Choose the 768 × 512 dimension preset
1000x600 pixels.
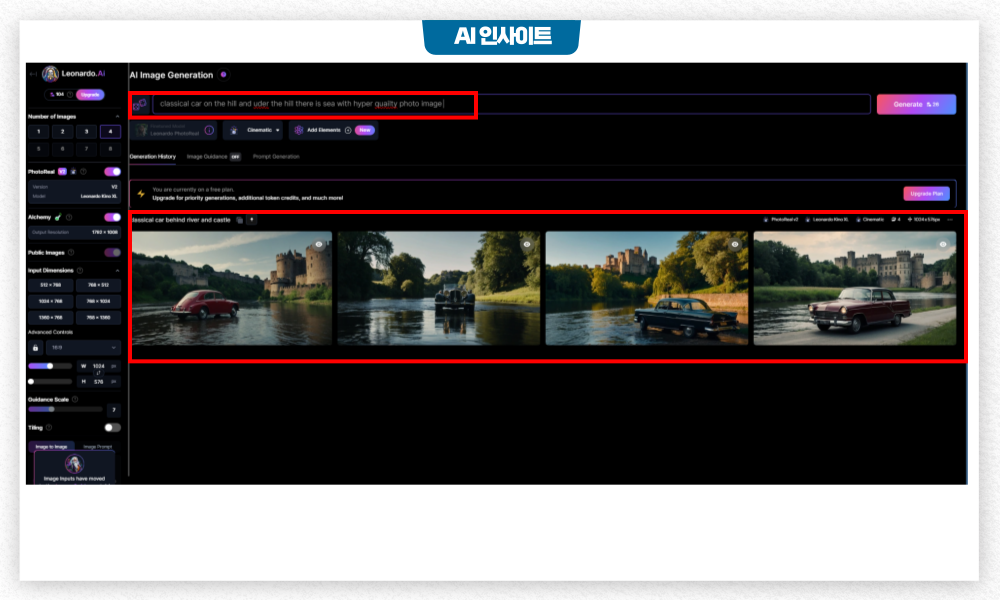[98, 285]
